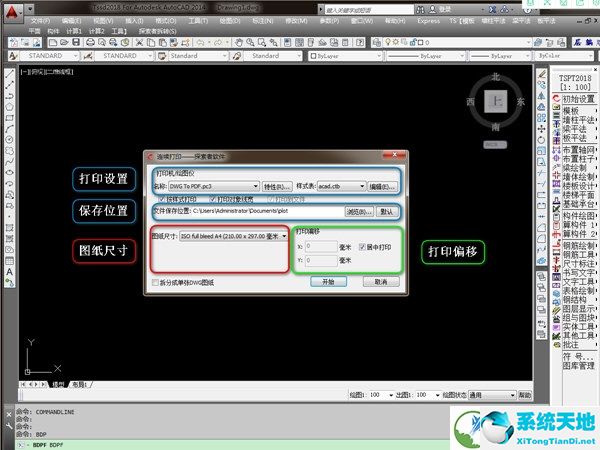Image resolution: width=600 pixels, height=450 pixels.
Task: Select the Rectangle tool in left toolbar
Action: 10,118
